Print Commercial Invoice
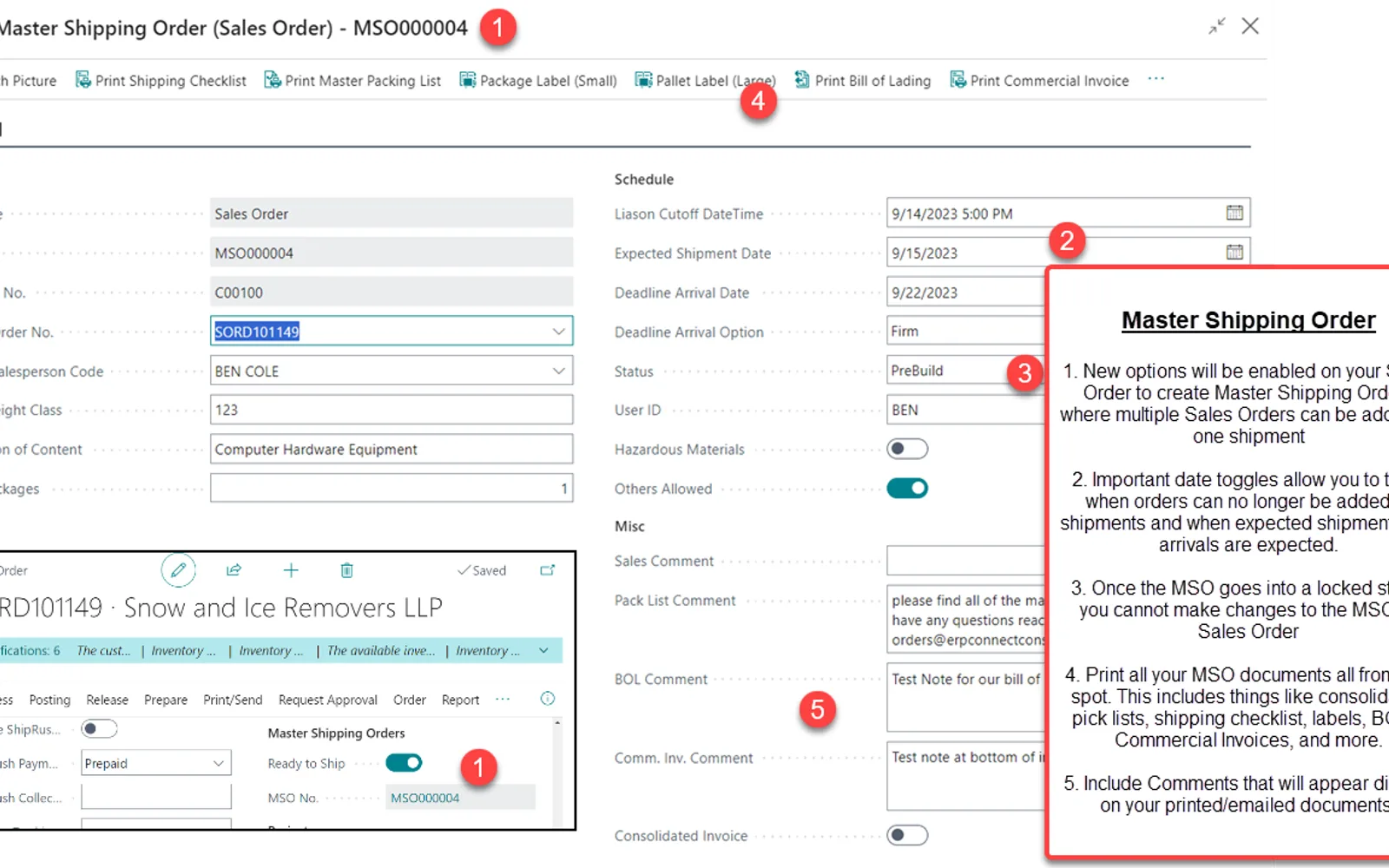Screen dimensions: 1389x868 pyautogui.click(x=1039, y=80)
